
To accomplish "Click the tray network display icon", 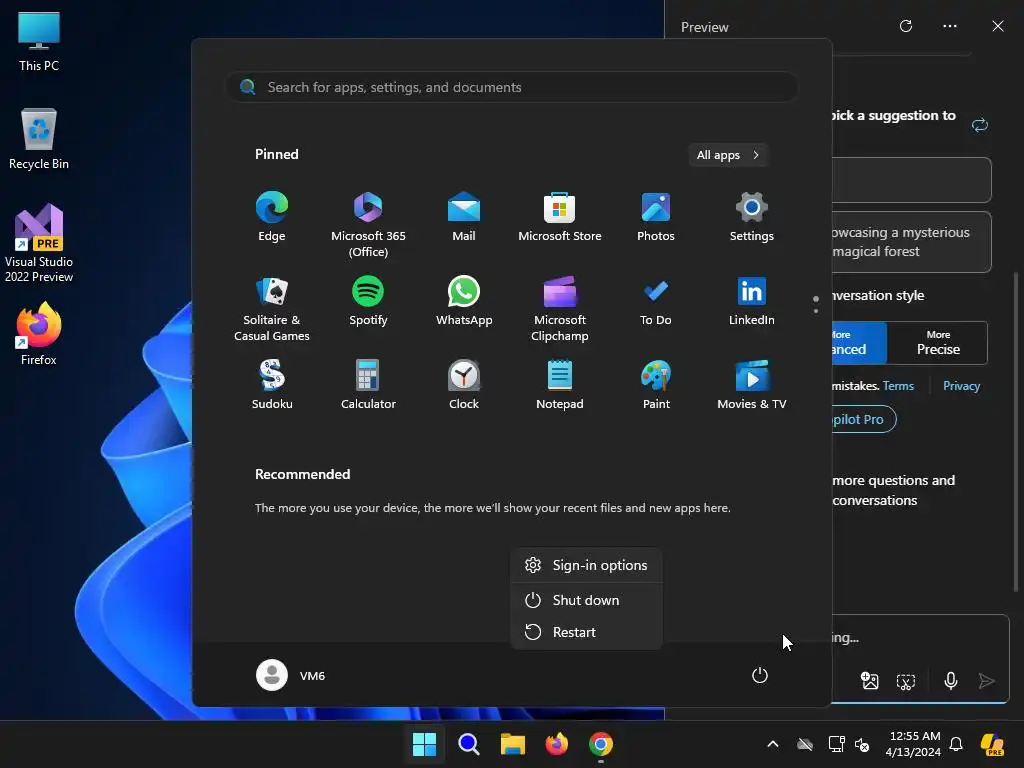I will coord(836,744).
